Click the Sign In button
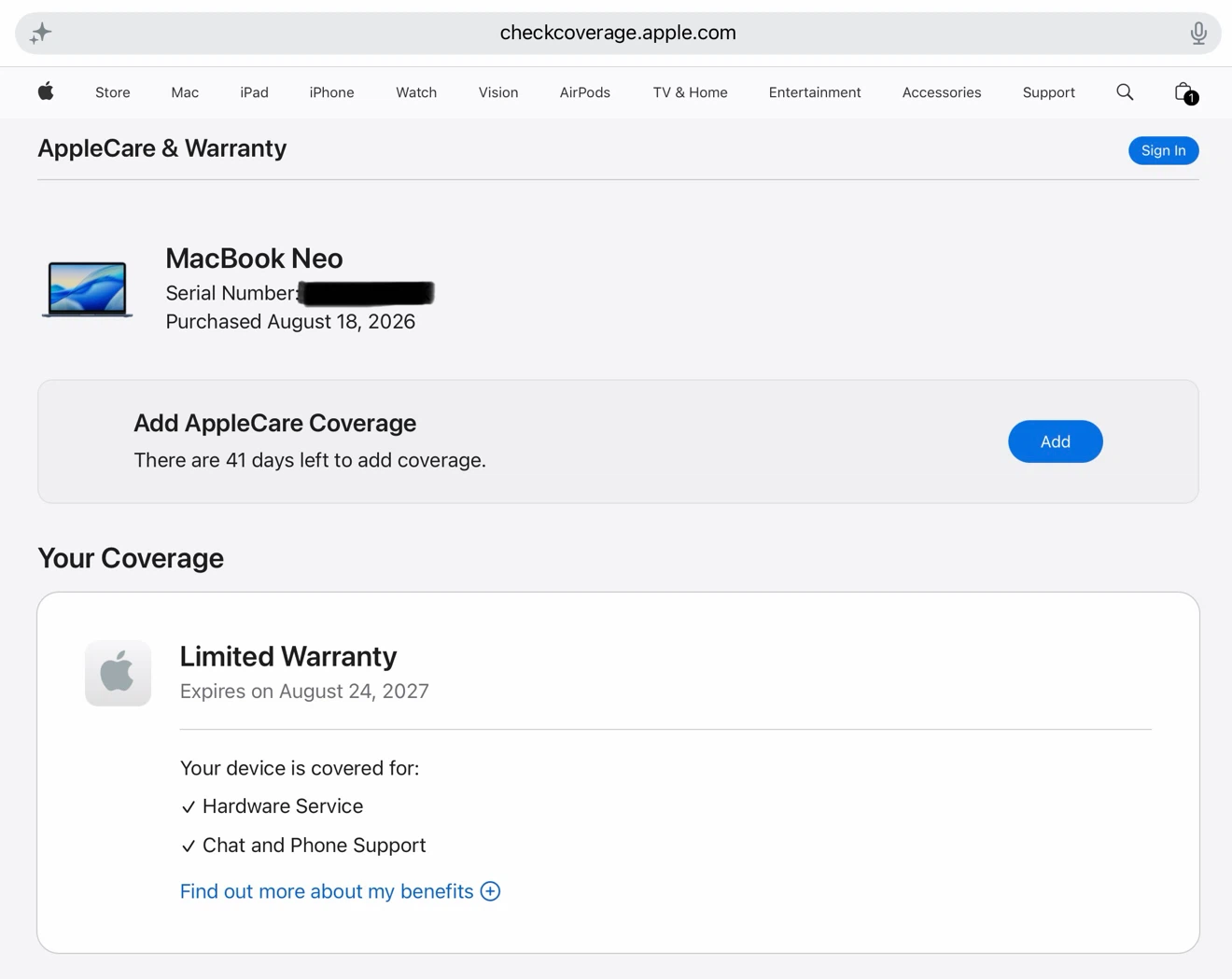This screenshot has height=979, width=1232. click(1164, 150)
